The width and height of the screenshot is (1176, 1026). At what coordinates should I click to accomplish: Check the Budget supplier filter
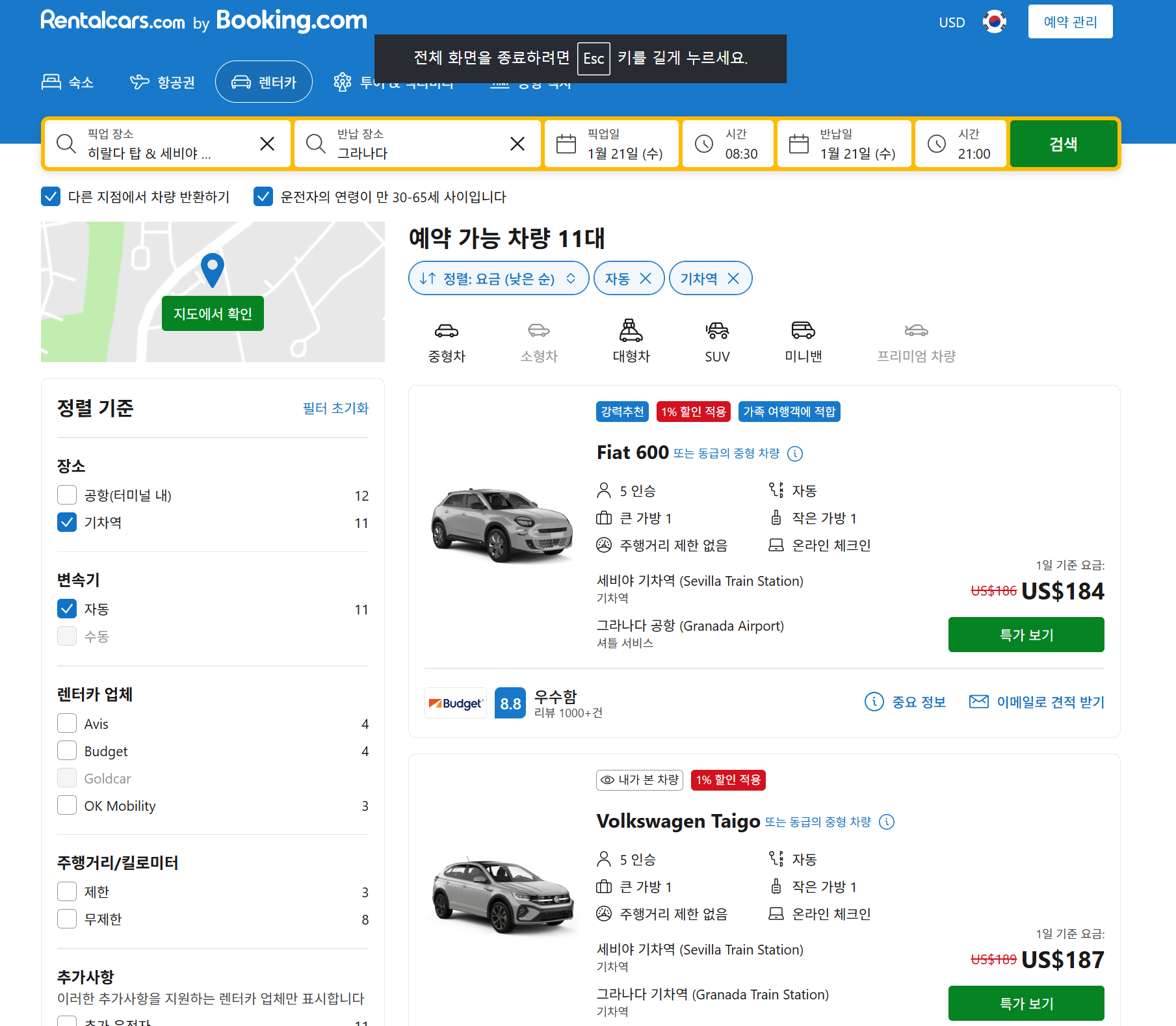click(x=67, y=751)
